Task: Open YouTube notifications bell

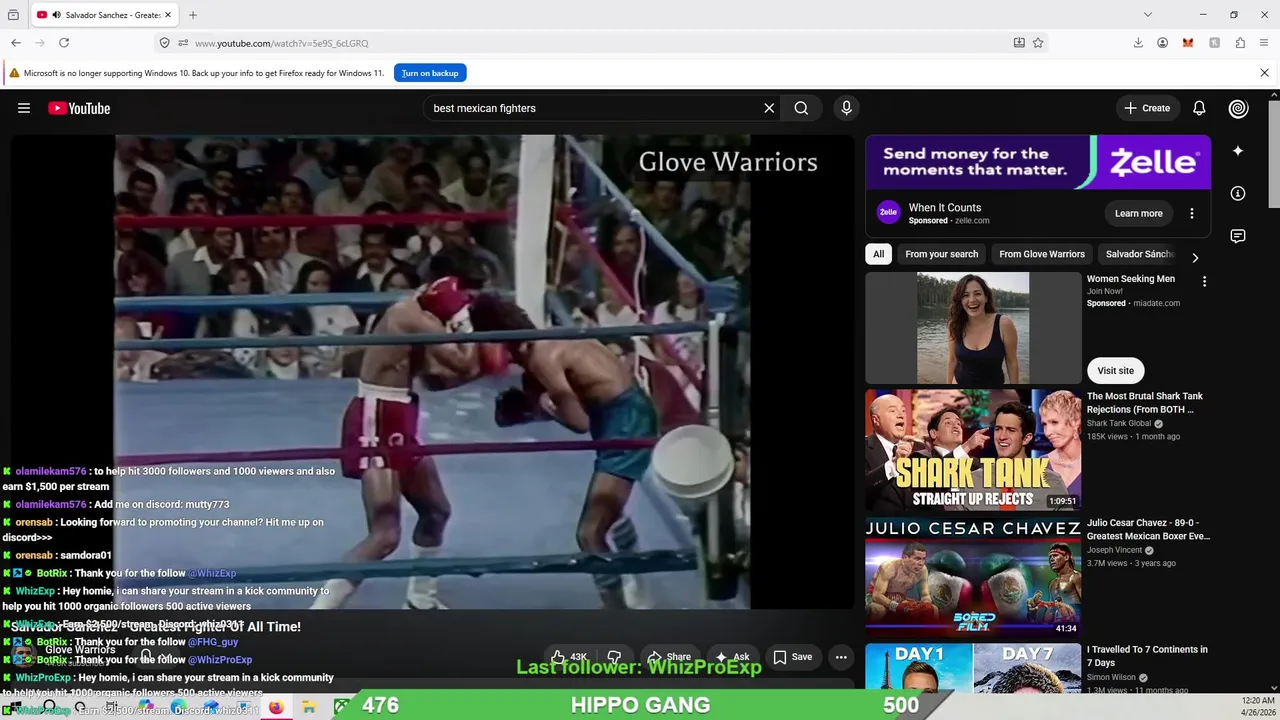Action: (x=1199, y=108)
